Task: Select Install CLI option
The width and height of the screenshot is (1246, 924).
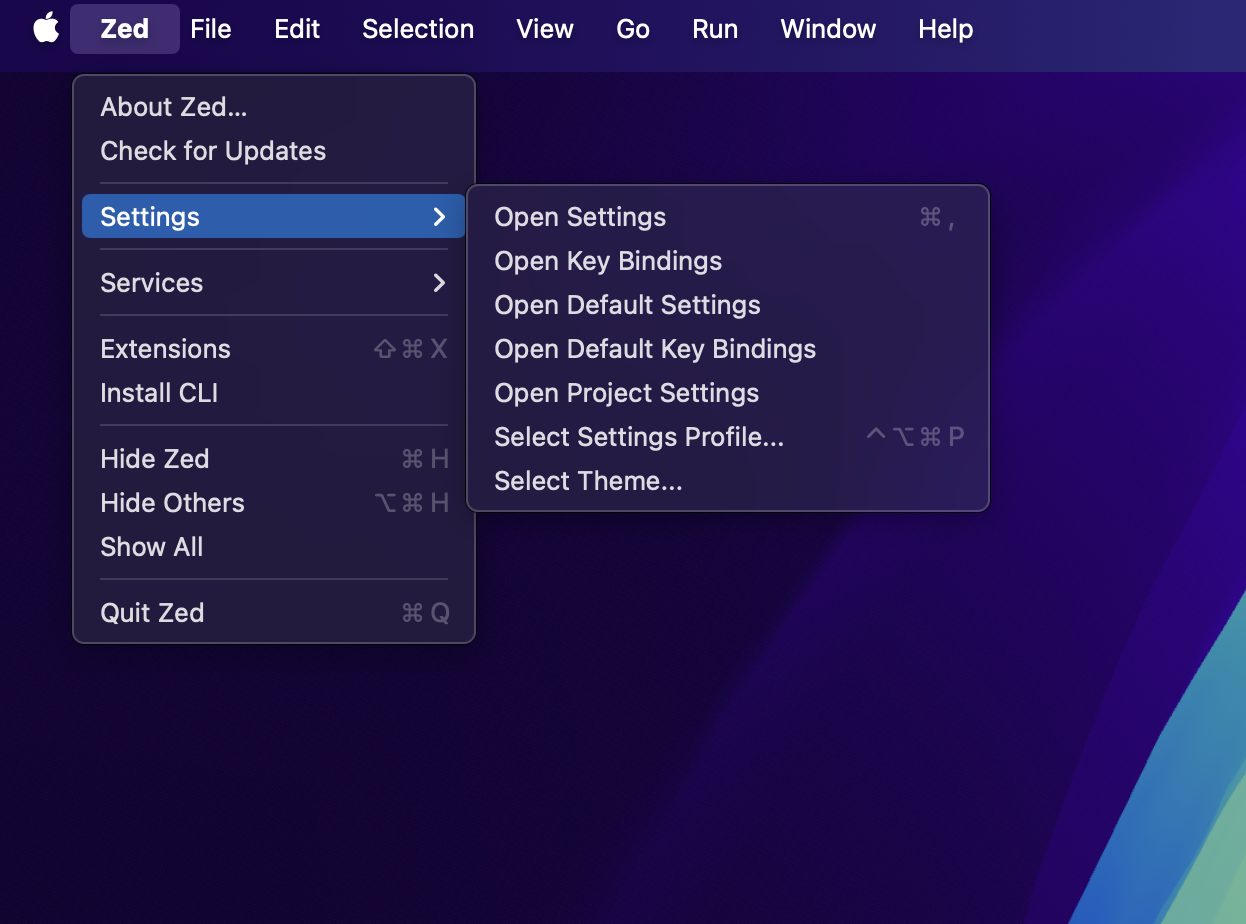Action: click(159, 393)
